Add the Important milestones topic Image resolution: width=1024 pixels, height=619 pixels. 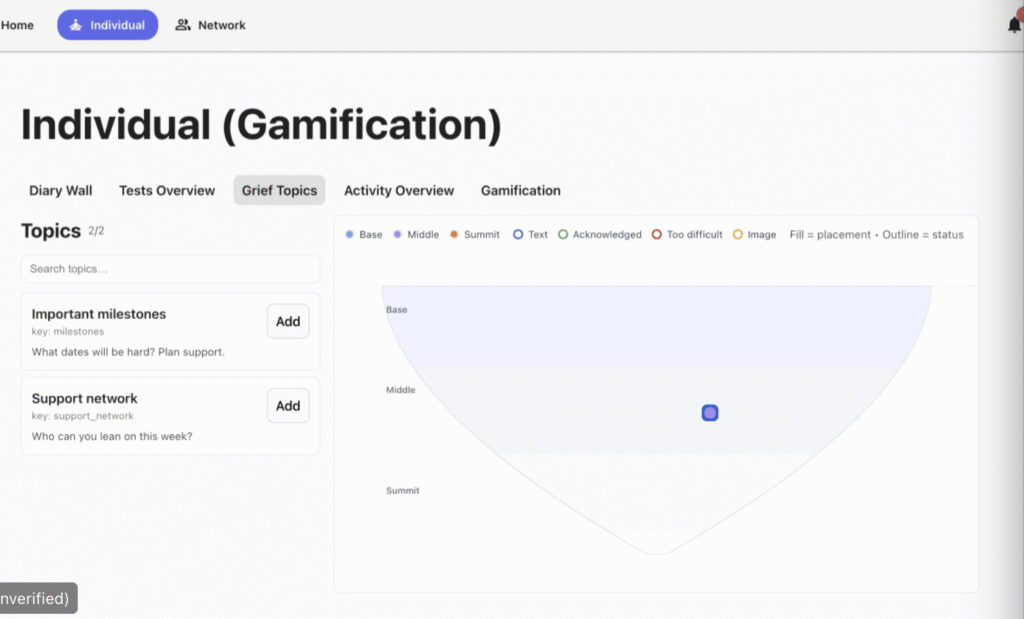click(x=288, y=321)
